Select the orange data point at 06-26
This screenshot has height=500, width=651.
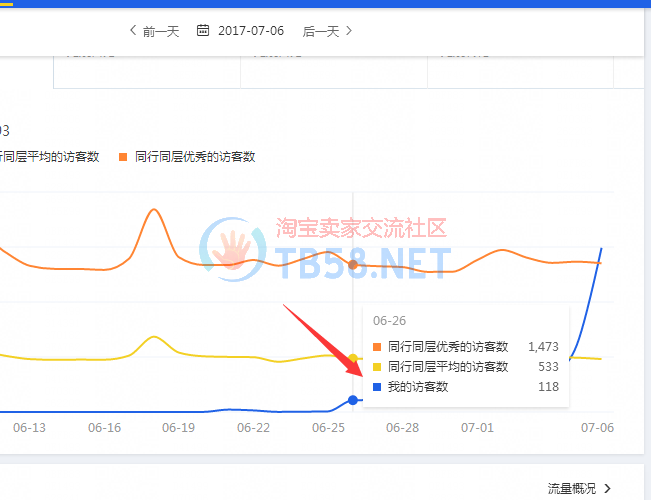[353, 264]
